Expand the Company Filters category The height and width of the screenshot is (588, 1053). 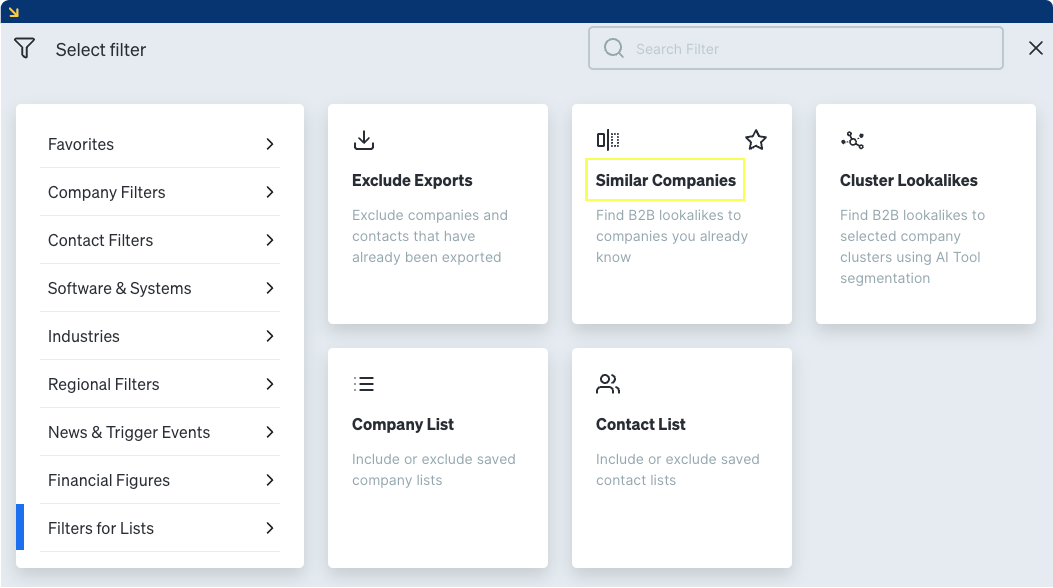pyautogui.click(x=160, y=192)
